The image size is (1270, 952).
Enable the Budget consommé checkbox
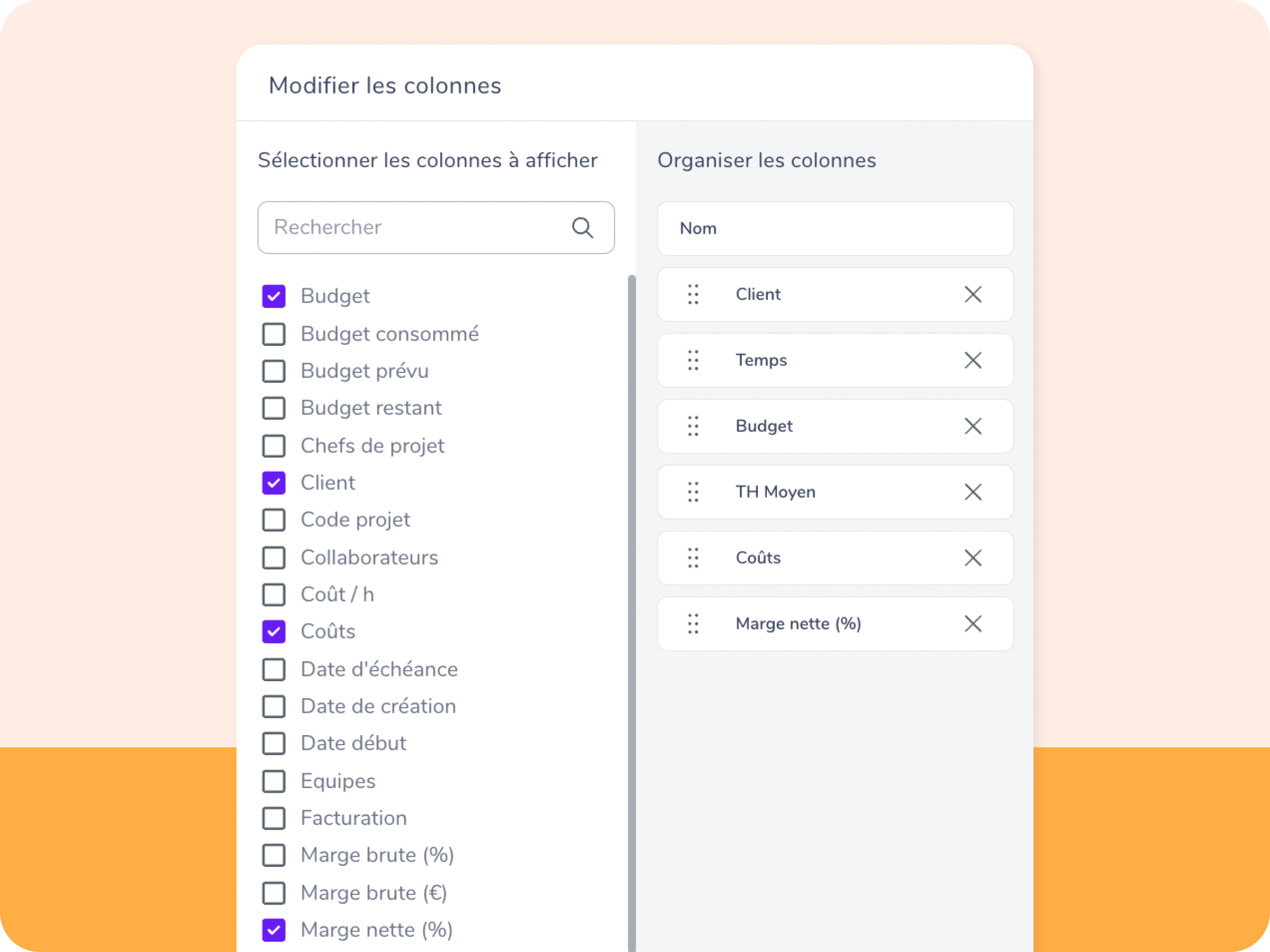[x=274, y=334]
